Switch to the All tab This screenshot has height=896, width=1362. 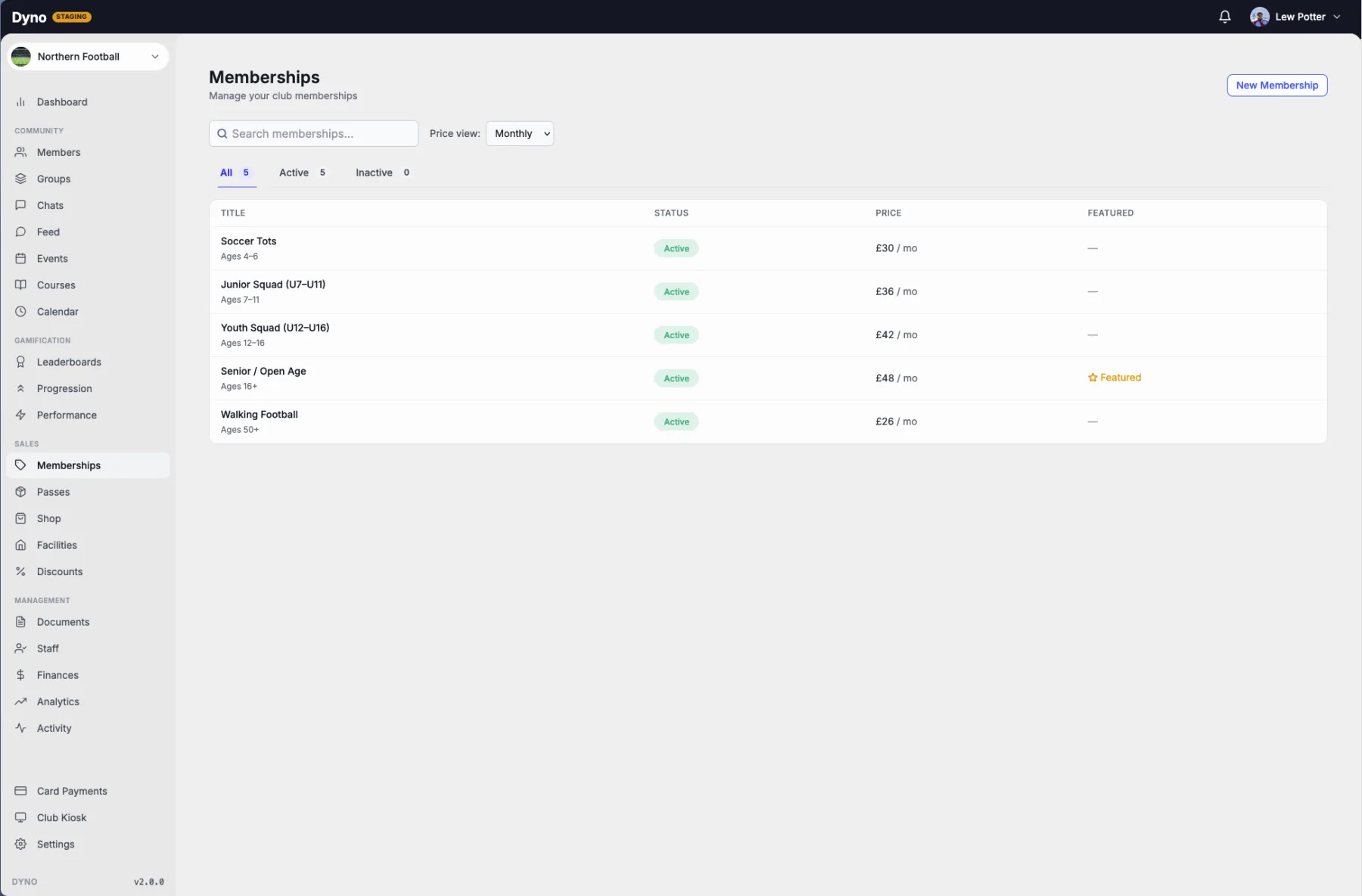[x=235, y=173]
